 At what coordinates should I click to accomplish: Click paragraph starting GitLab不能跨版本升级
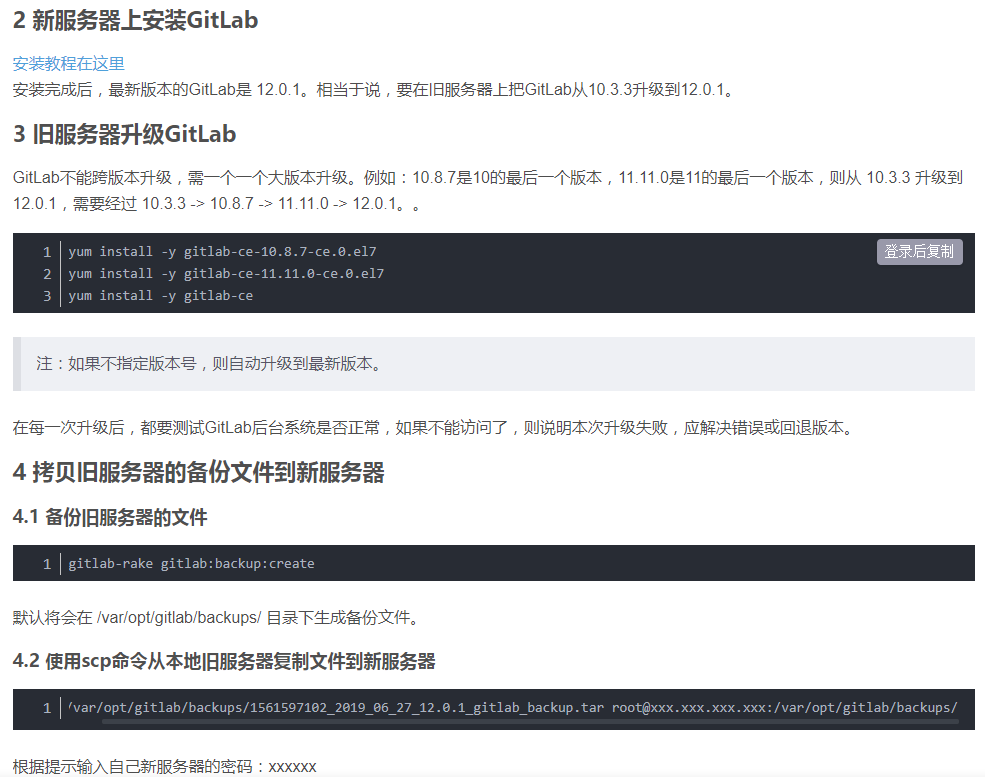click(487, 190)
